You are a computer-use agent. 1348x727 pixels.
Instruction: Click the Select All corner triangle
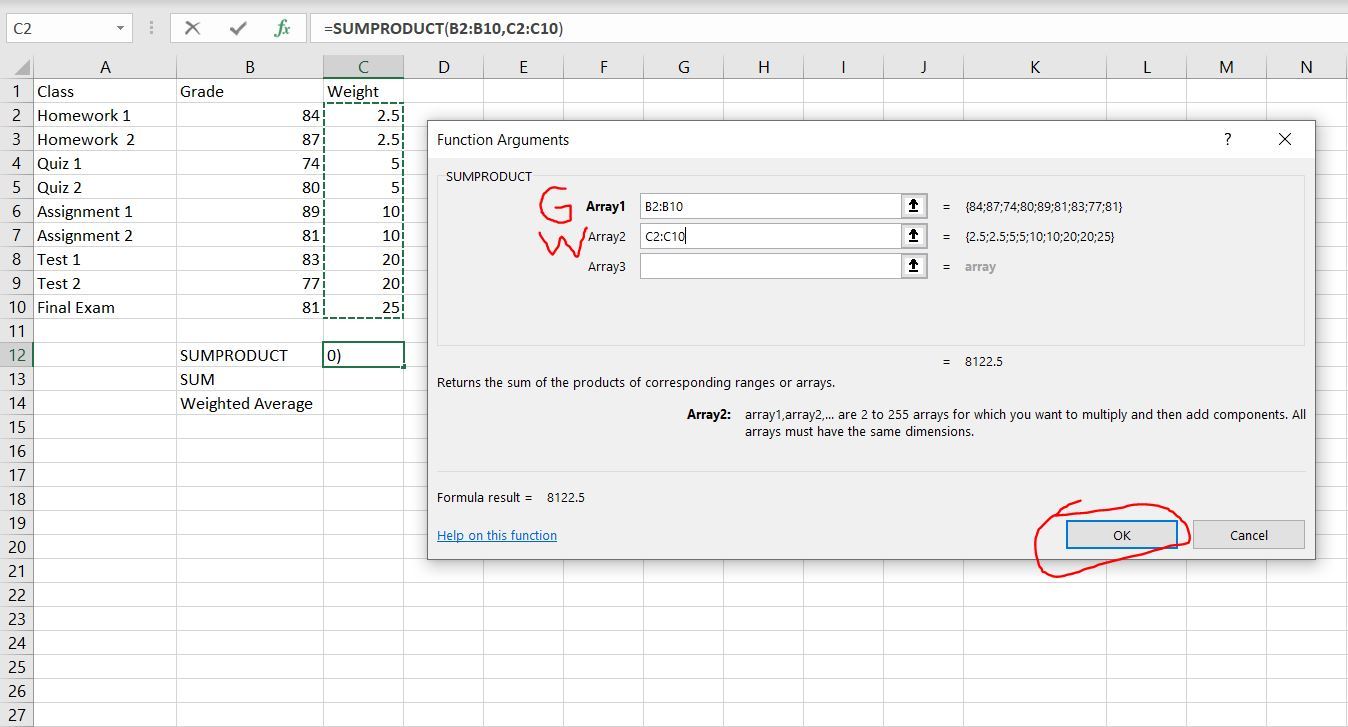click(x=23, y=68)
